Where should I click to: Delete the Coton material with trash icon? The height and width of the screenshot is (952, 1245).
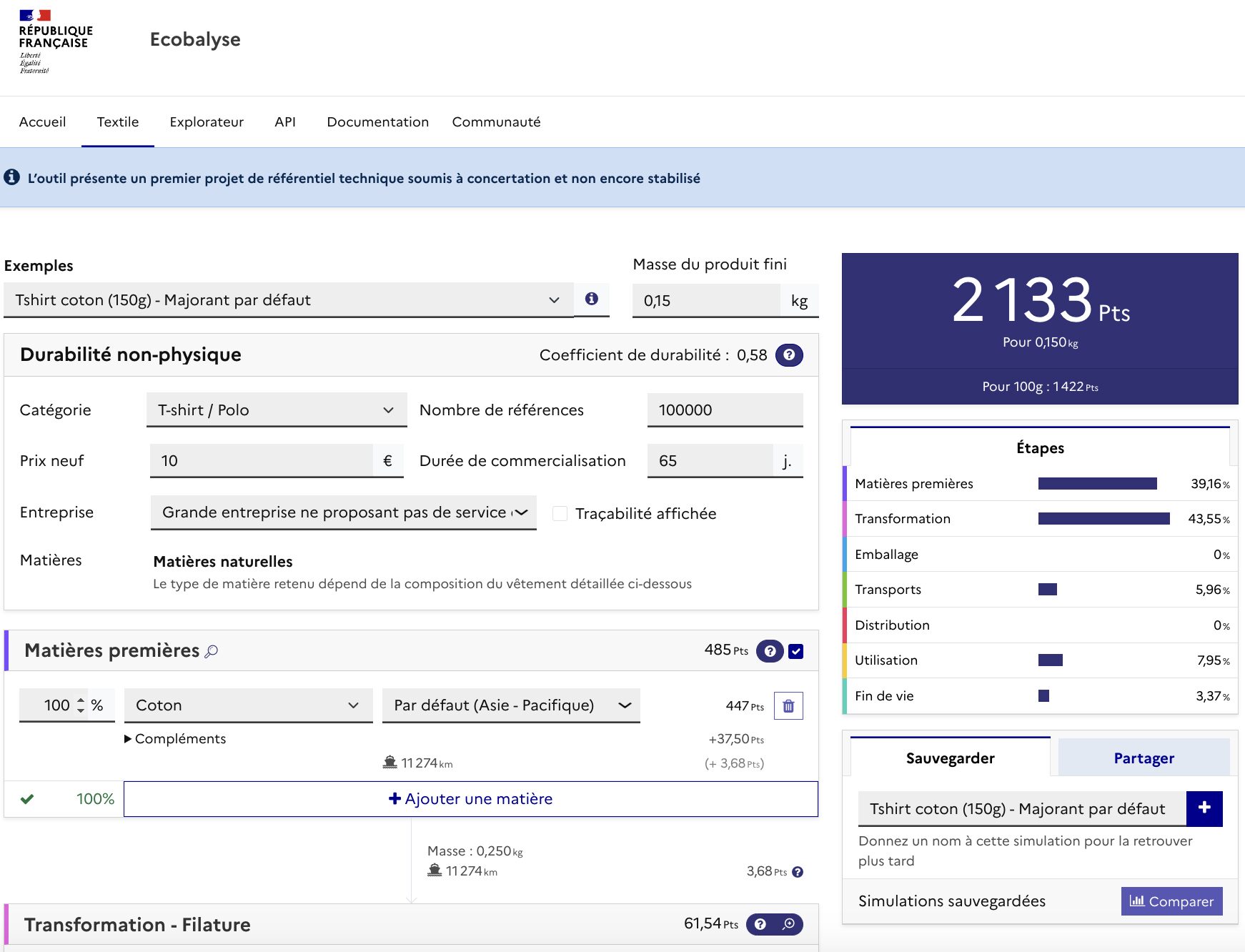[x=788, y=706]
